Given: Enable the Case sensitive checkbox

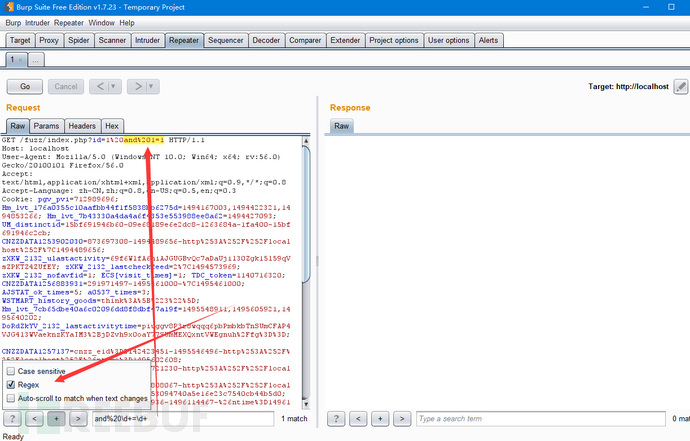Looking at the screenshot, I should pos(11,371).
